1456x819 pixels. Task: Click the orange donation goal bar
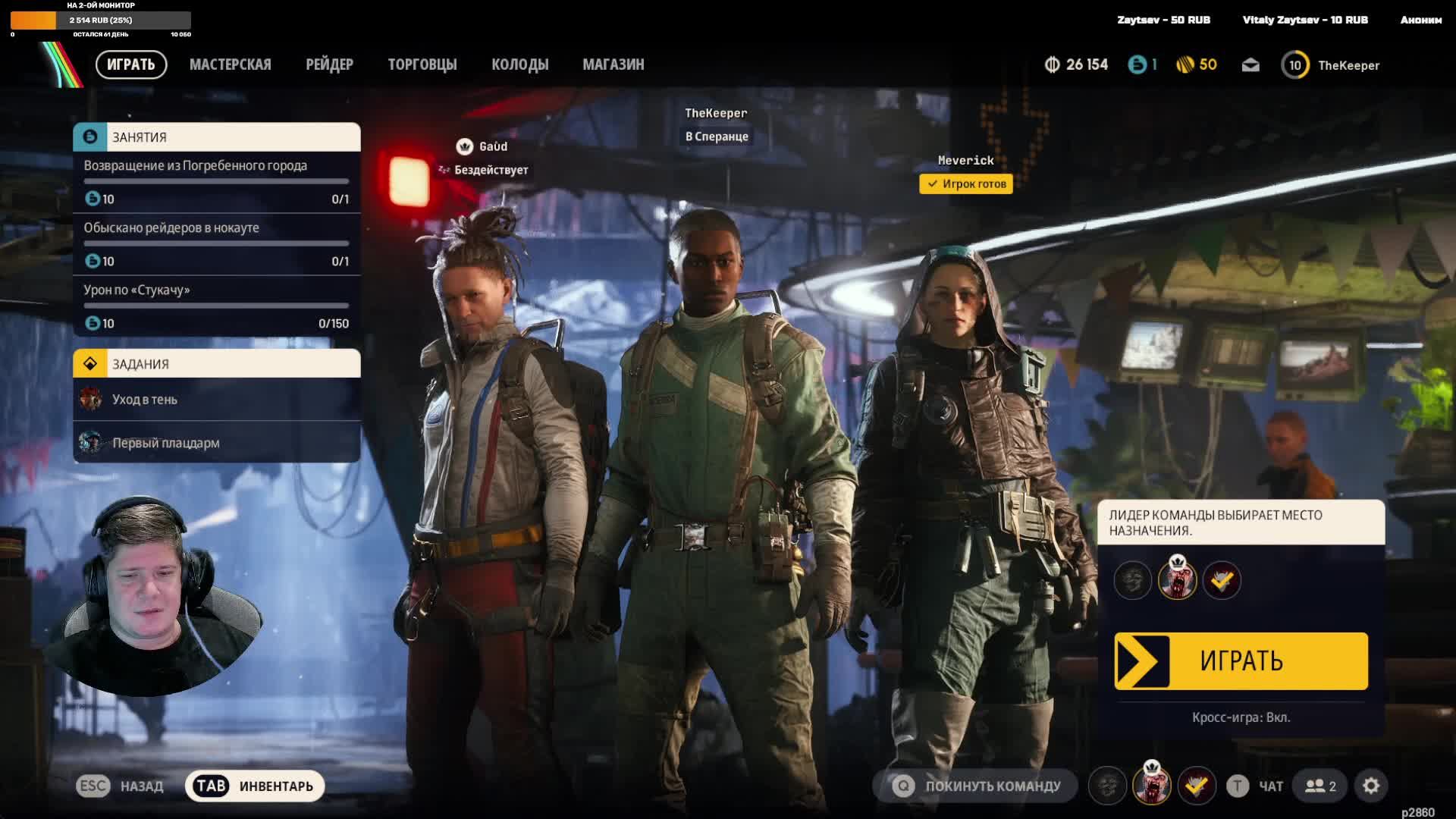pos(101,20)
